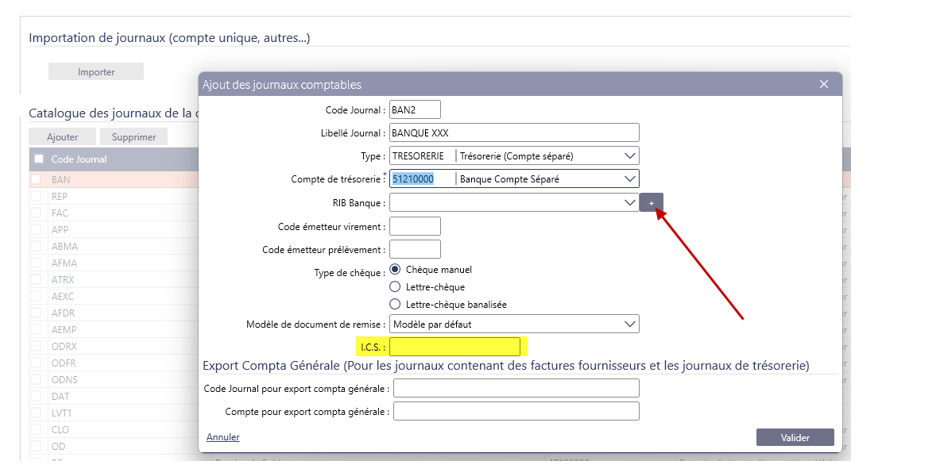Select the Chèque manuel radio button

(395, 270)
